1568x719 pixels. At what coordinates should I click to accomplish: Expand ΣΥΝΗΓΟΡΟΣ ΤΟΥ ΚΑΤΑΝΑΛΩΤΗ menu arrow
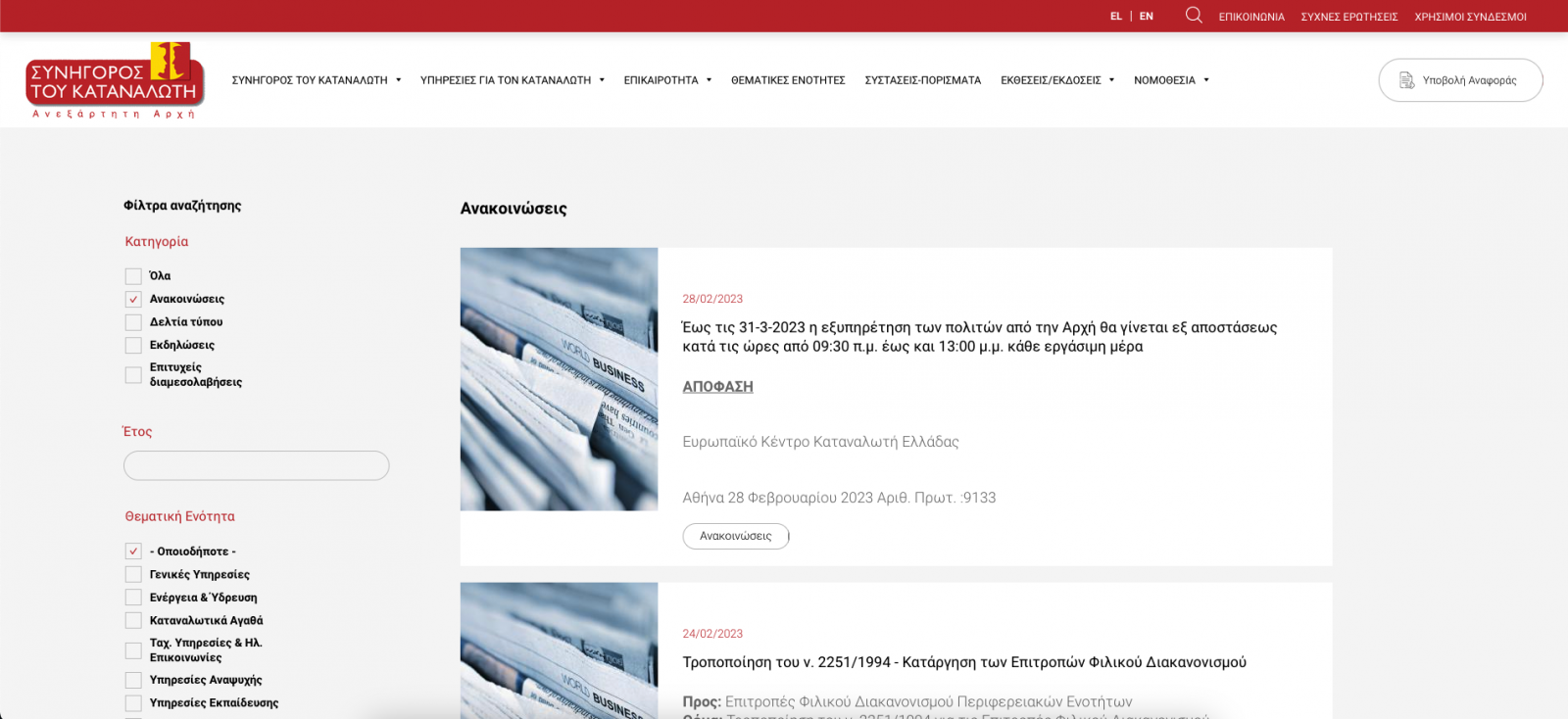399,80
